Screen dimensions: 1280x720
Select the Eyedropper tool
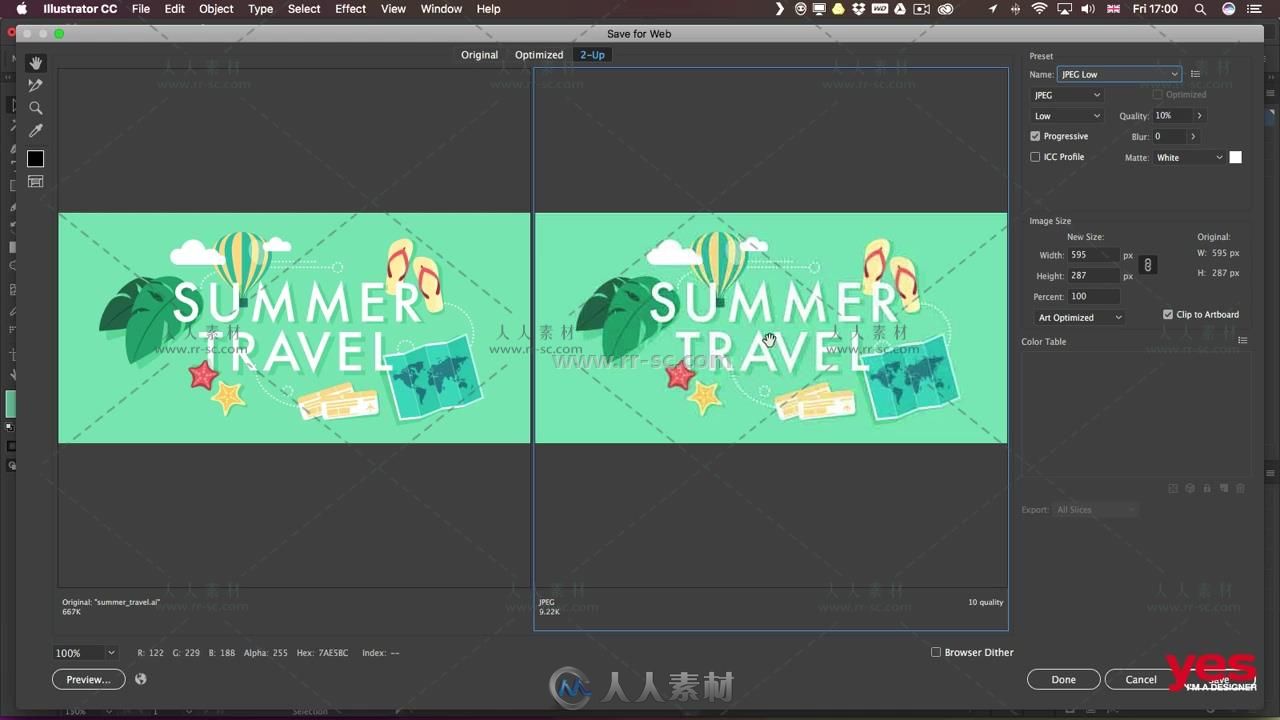coord(35,131)
